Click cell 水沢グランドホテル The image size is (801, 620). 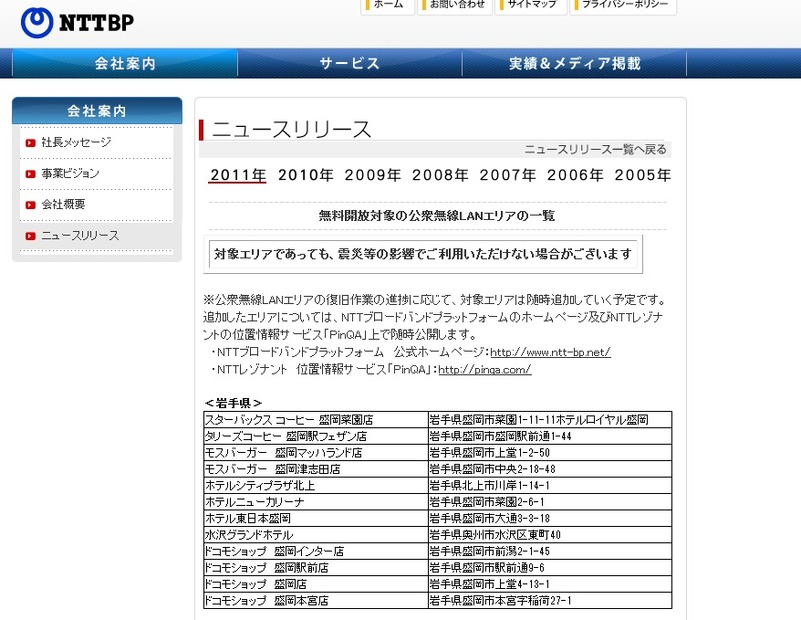[316, 535]
